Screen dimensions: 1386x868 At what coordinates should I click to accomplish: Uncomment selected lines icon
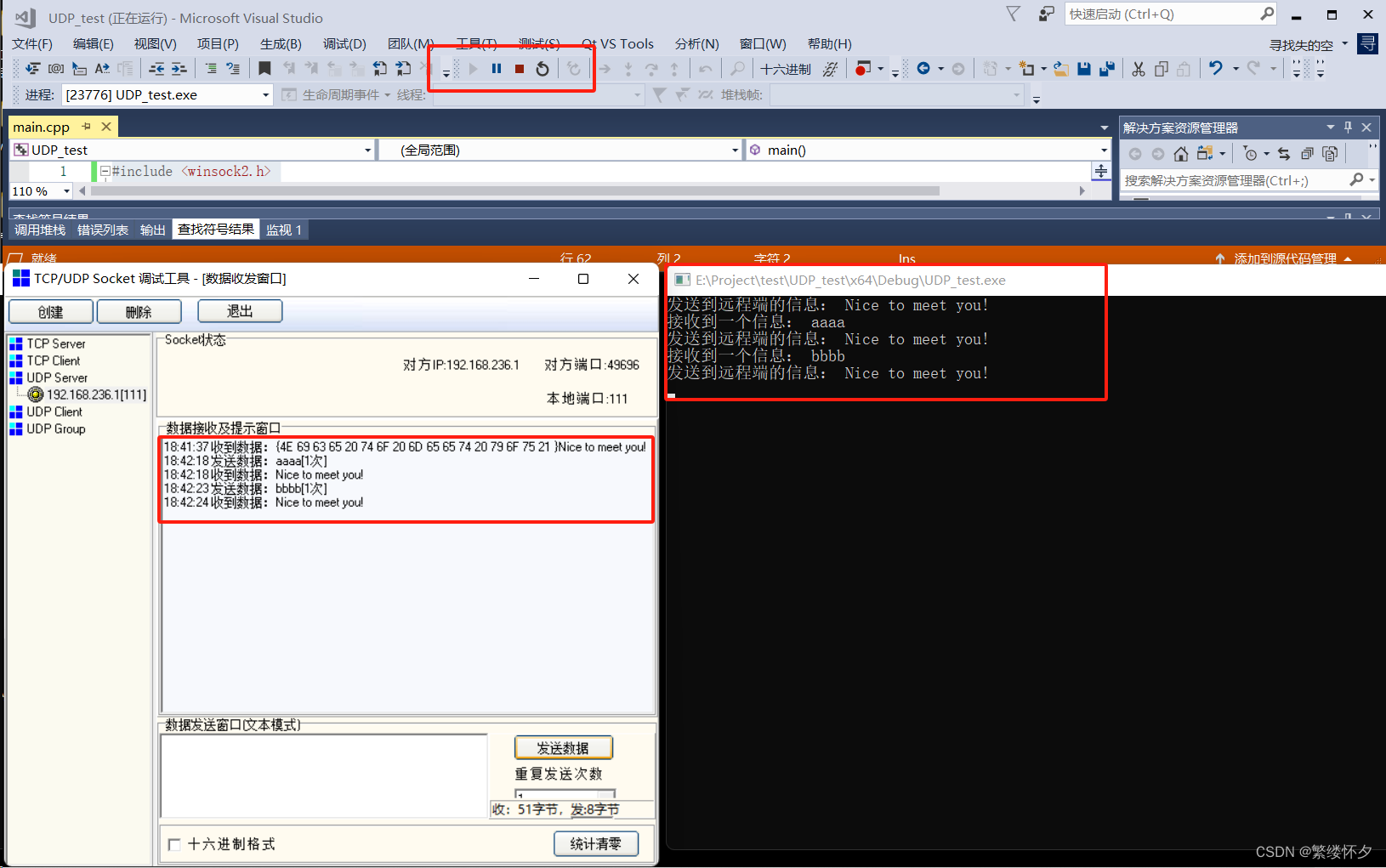(233, 69)
